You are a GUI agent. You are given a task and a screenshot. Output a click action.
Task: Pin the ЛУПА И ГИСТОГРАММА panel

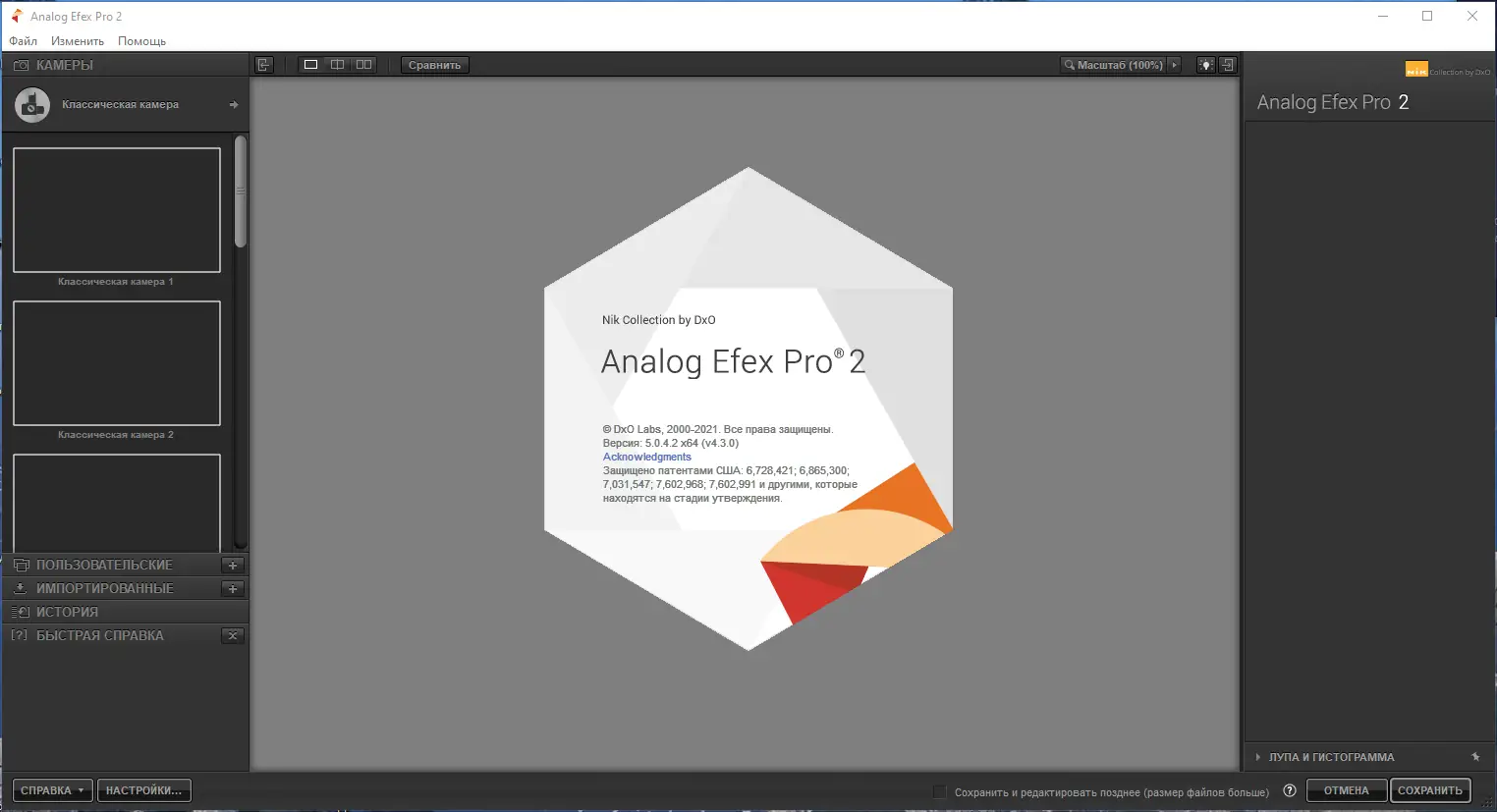click(1475, 757)
